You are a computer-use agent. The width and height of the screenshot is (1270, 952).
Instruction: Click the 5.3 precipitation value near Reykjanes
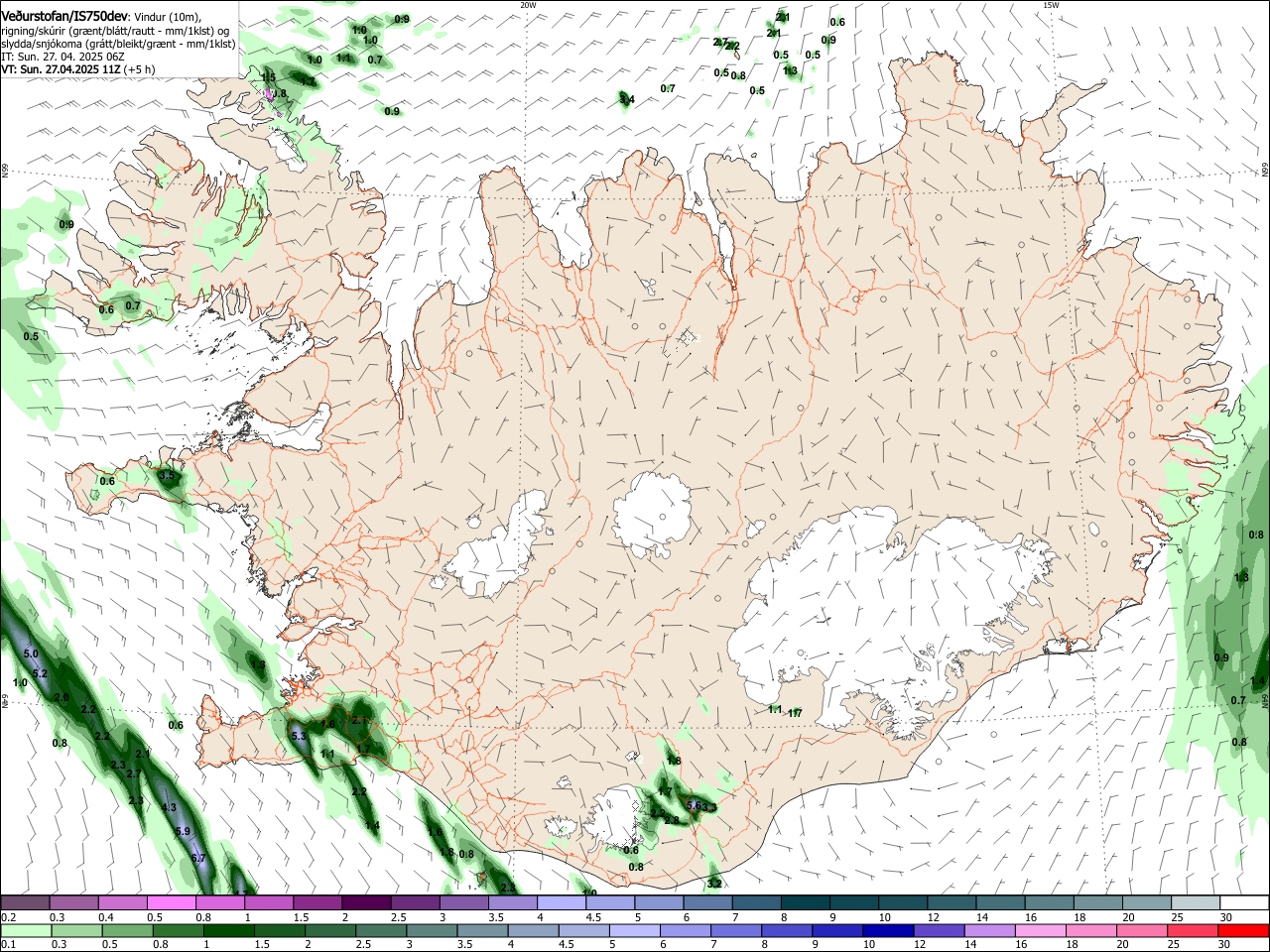(x=299, y=736)
